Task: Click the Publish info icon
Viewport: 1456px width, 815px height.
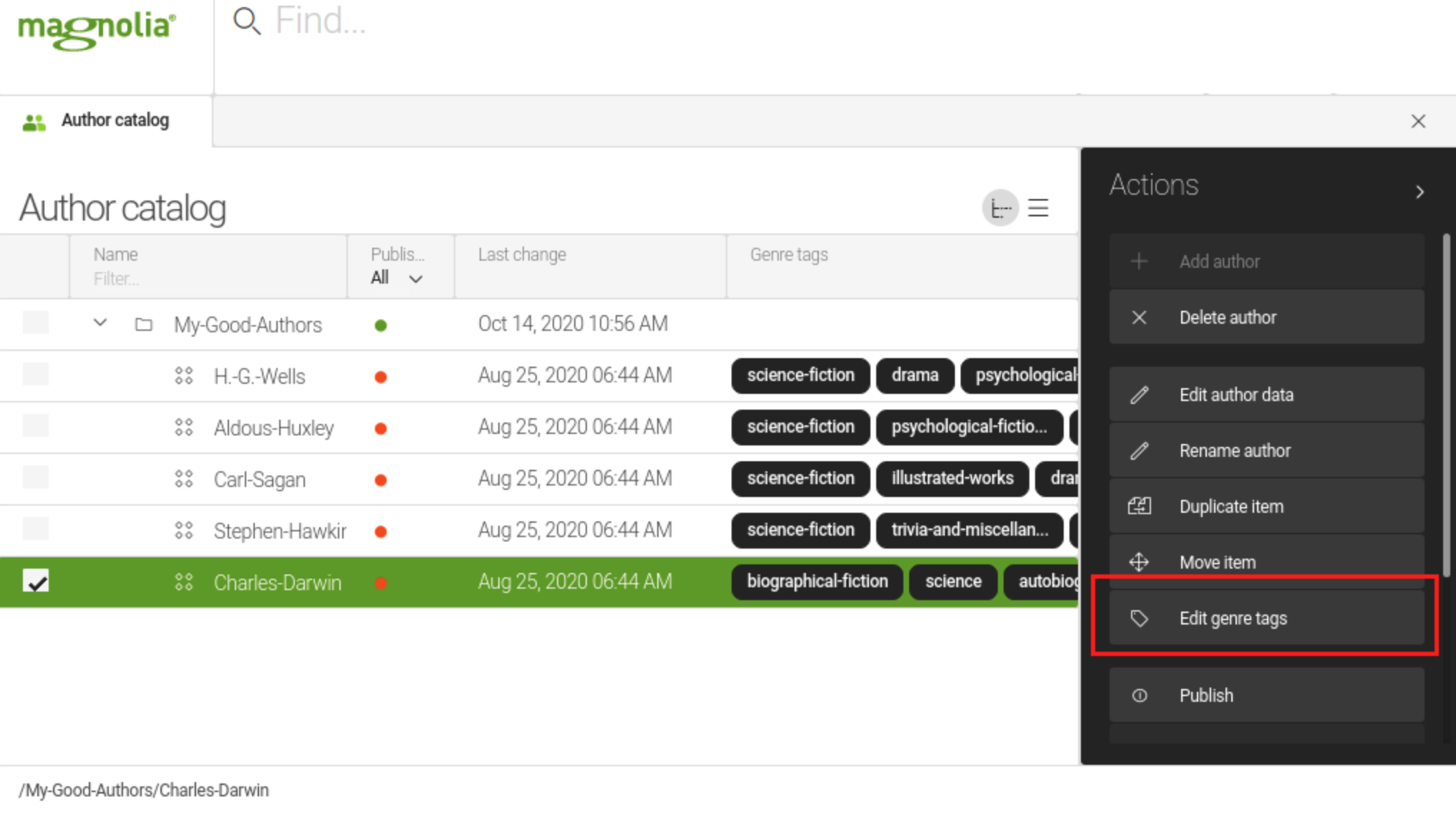Action: tap(1139, 695)
